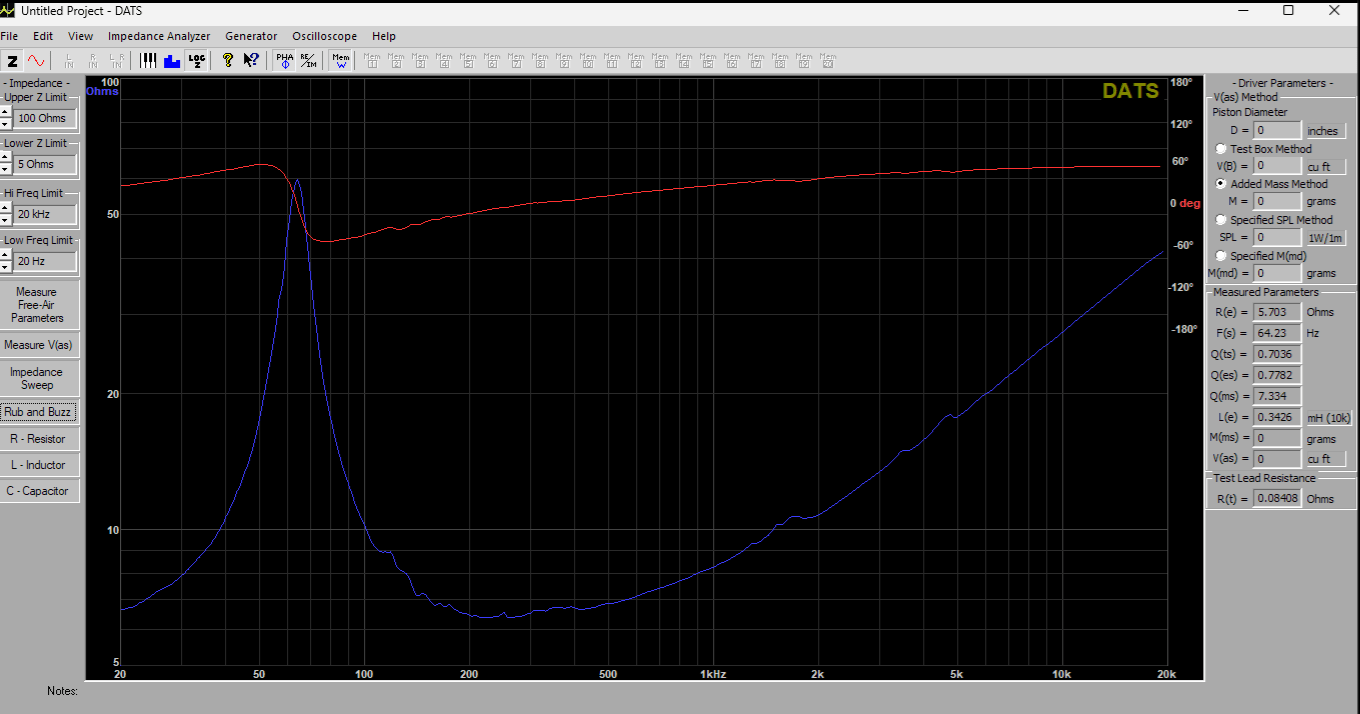Toggle the RE/IM display icon
Image resolution: width=1360 pixels, height=714 pixels.
click(309, 60)
